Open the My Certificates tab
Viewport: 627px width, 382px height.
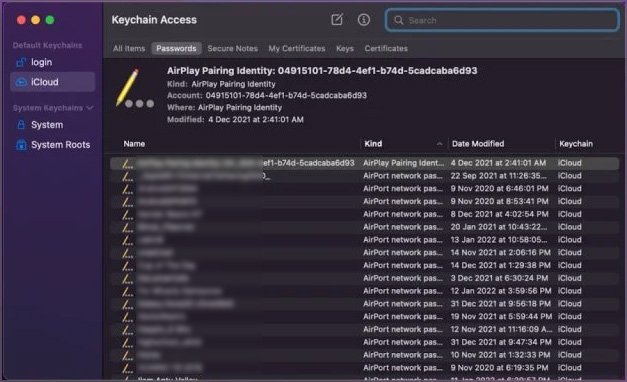click(297, 48)
